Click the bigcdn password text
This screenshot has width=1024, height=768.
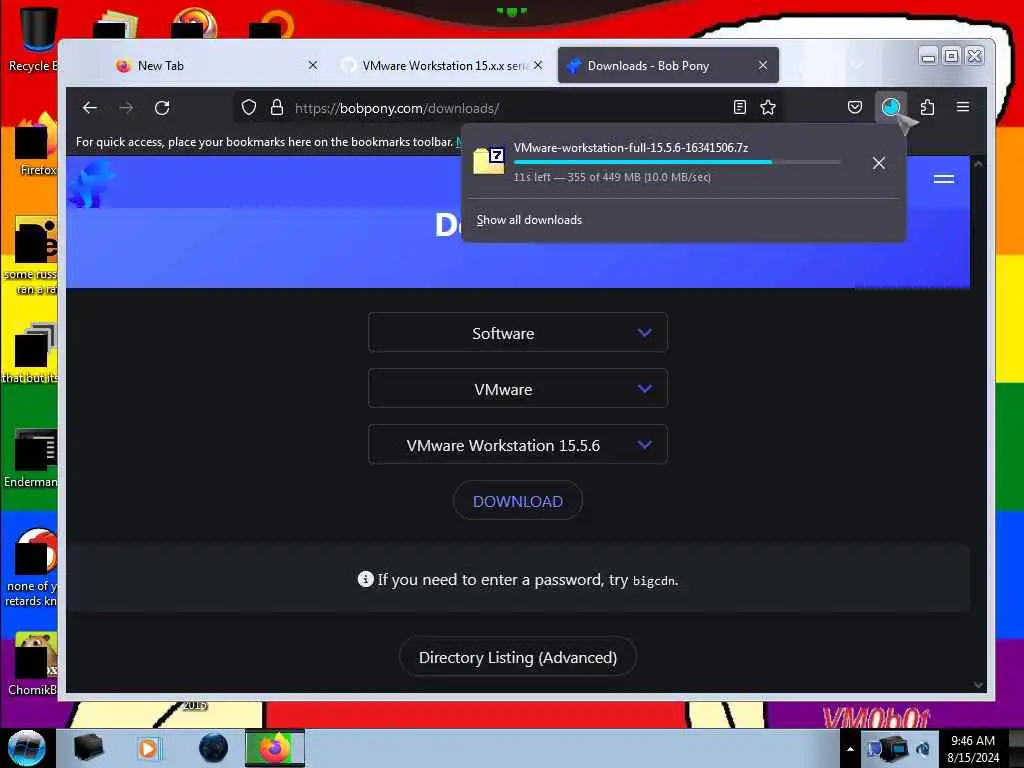pyautogui.click(x=654, y=581)
